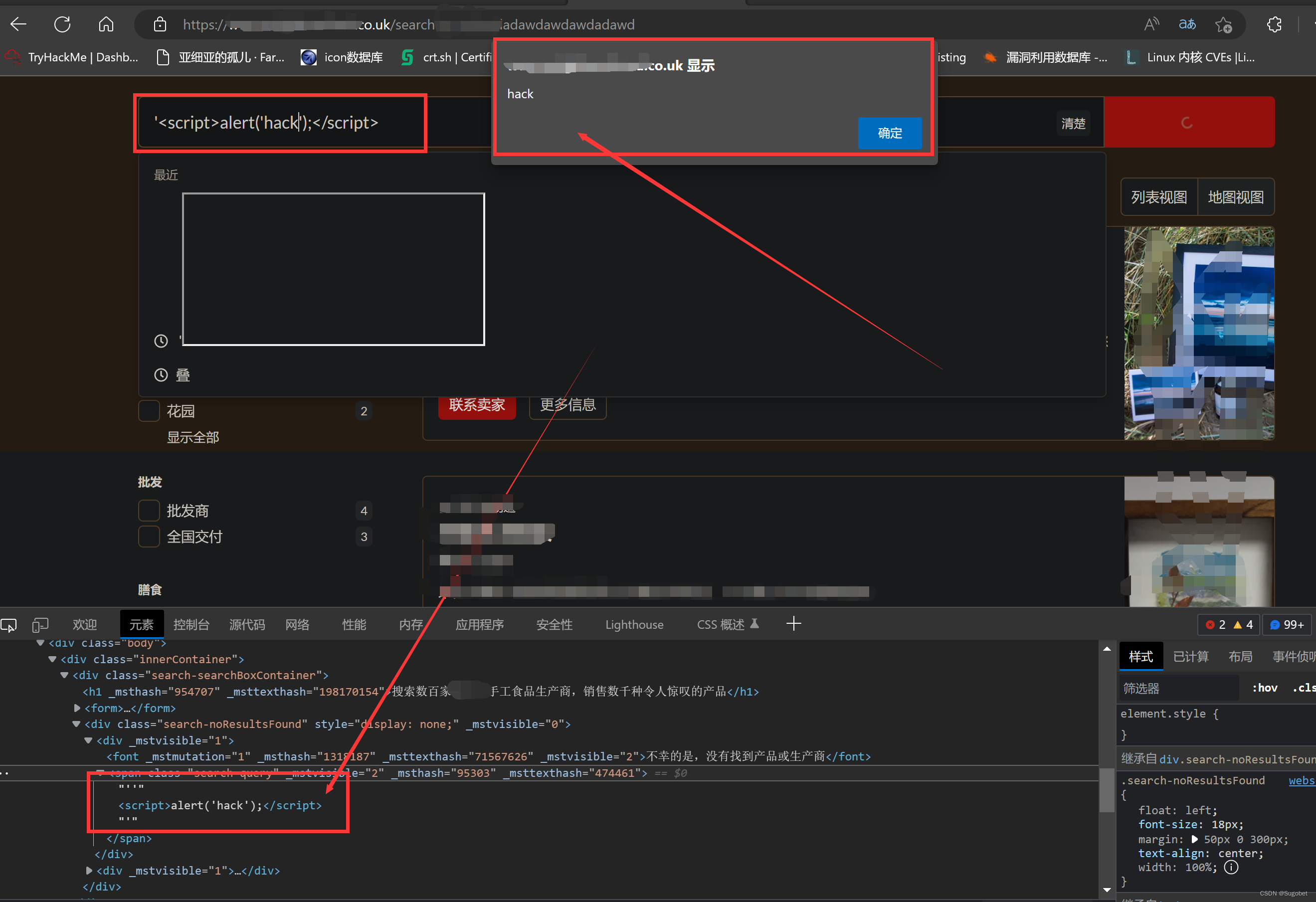
Task: Tick the 全国交付 checkbox
Action: coord(149,536)
